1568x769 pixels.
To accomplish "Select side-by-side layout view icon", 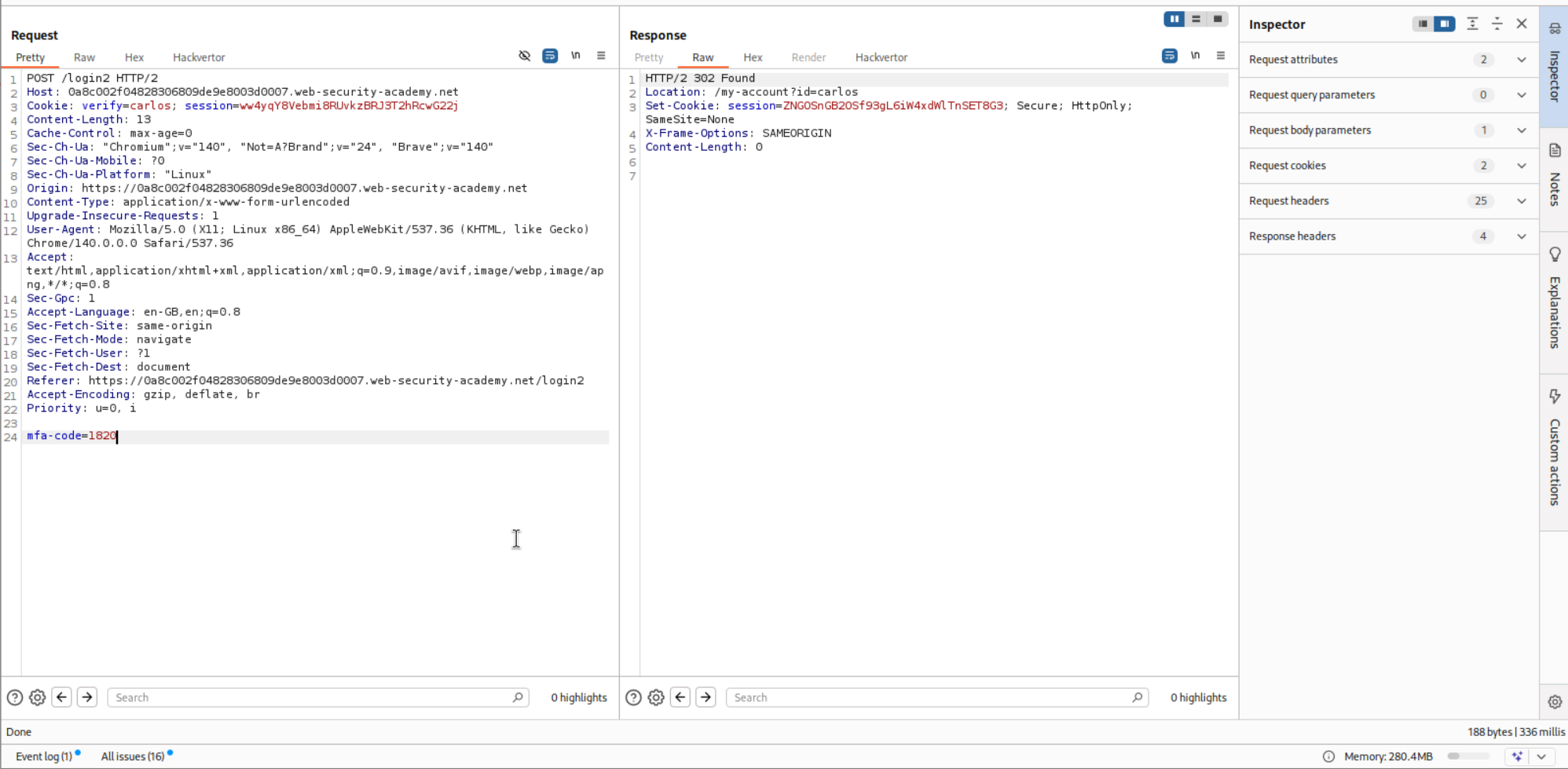I will [1174, 19].
